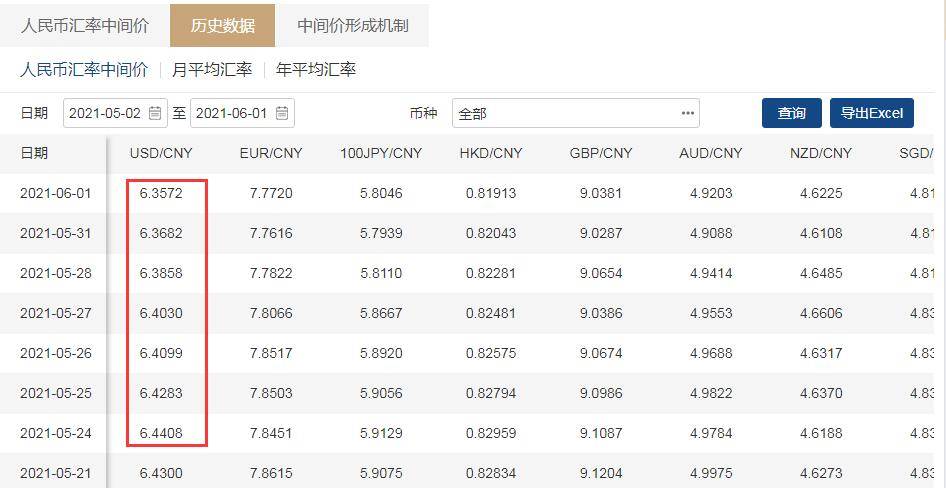The width and height of the screenshot is (946, 488).
Task: Click the USD/CNY column header
Action: tap(161, 153)
